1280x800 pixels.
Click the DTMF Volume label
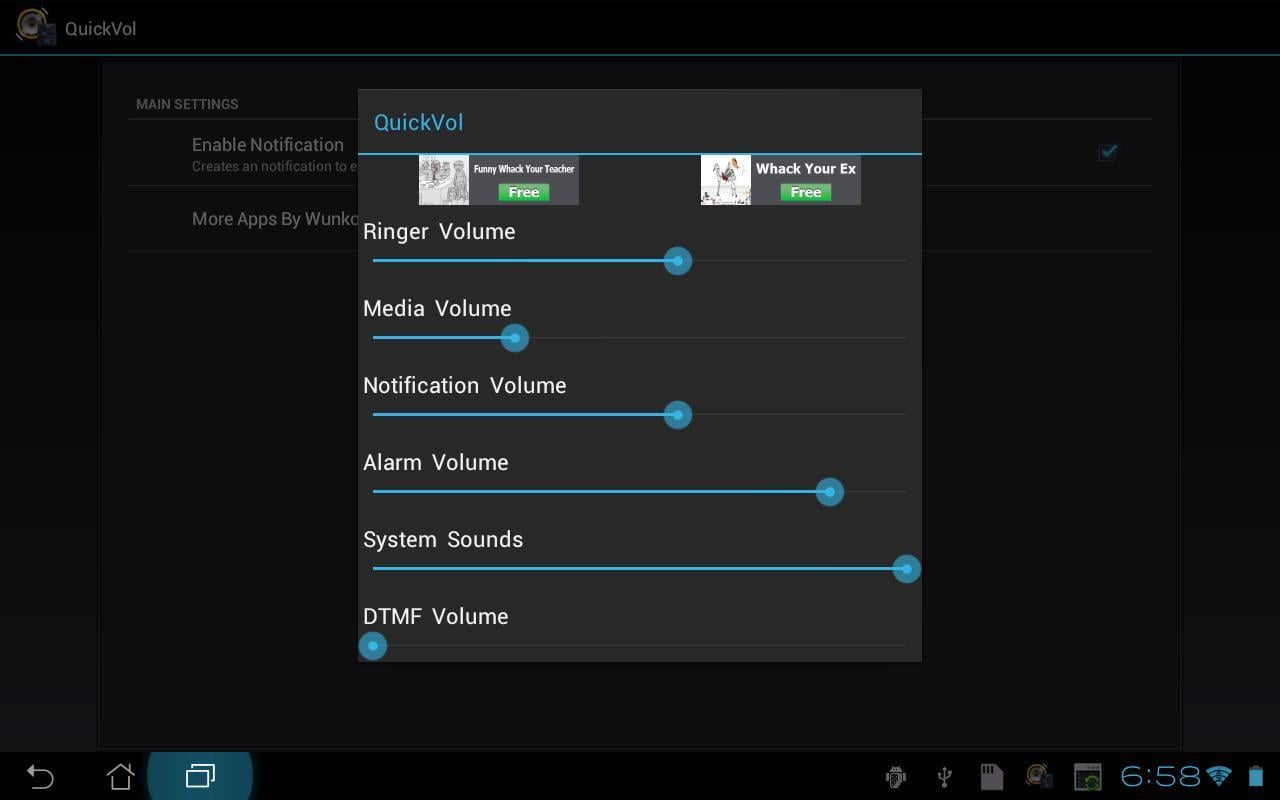point(436,616)
